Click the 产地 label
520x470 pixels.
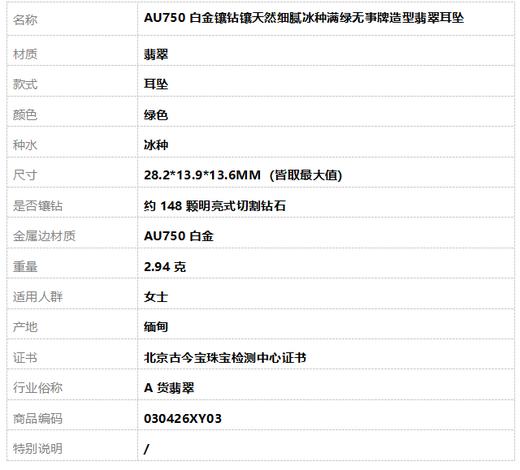point(25,327)
